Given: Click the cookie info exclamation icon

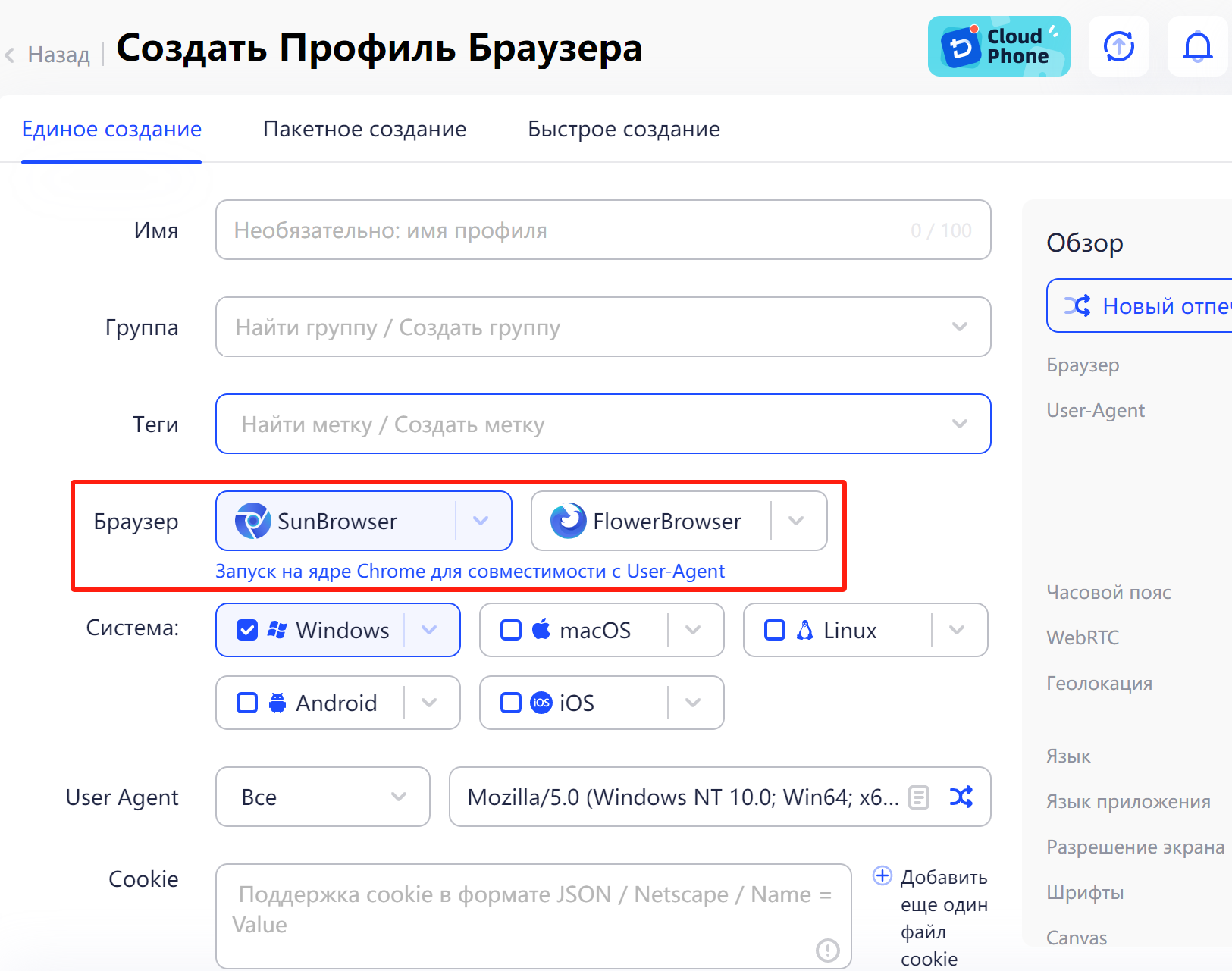Looking at the screenshot, I should click(x=827, y=949).
